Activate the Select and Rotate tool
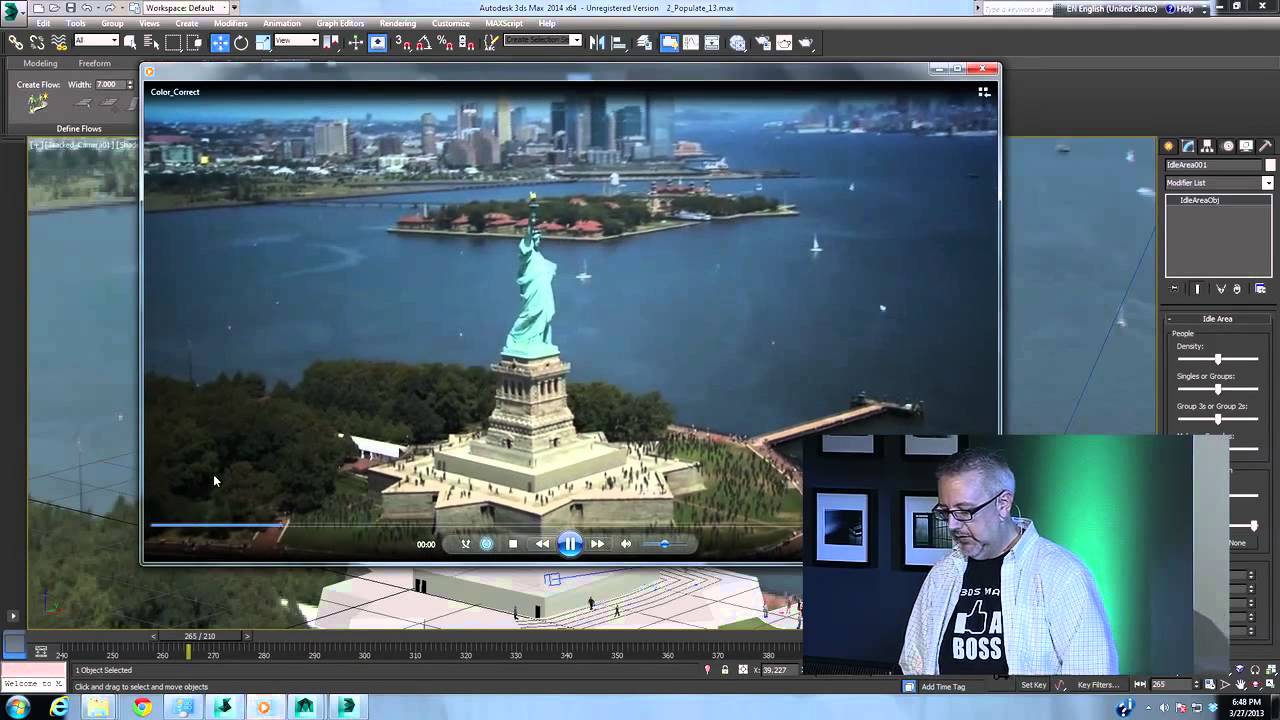This screenshot has width=1280, height=720. click(x=241, y=42)
